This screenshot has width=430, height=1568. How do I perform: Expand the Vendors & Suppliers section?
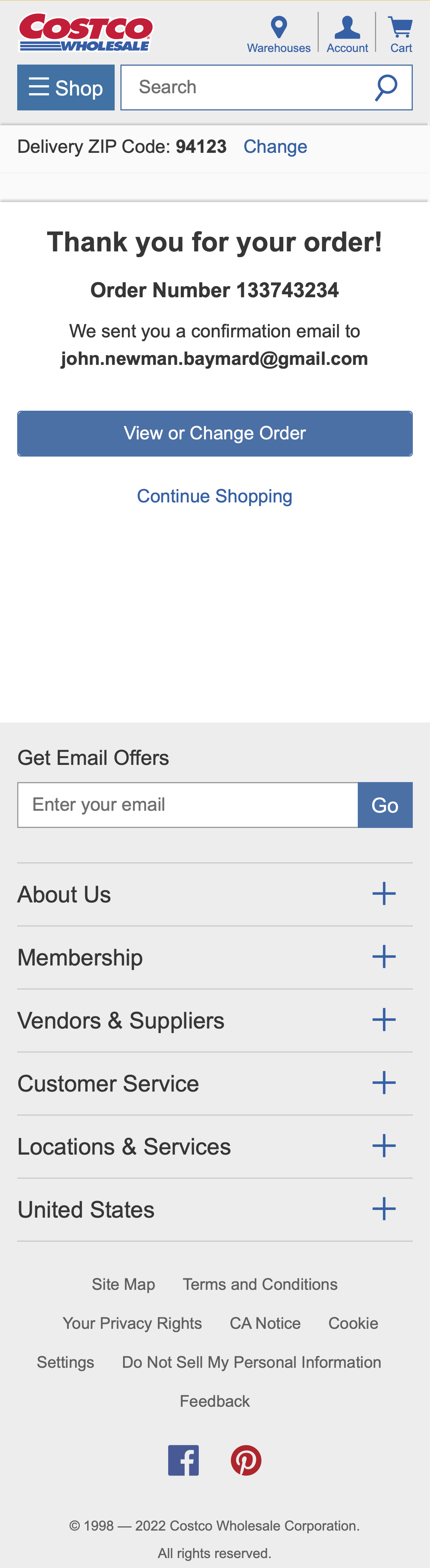click(384, 1020)
